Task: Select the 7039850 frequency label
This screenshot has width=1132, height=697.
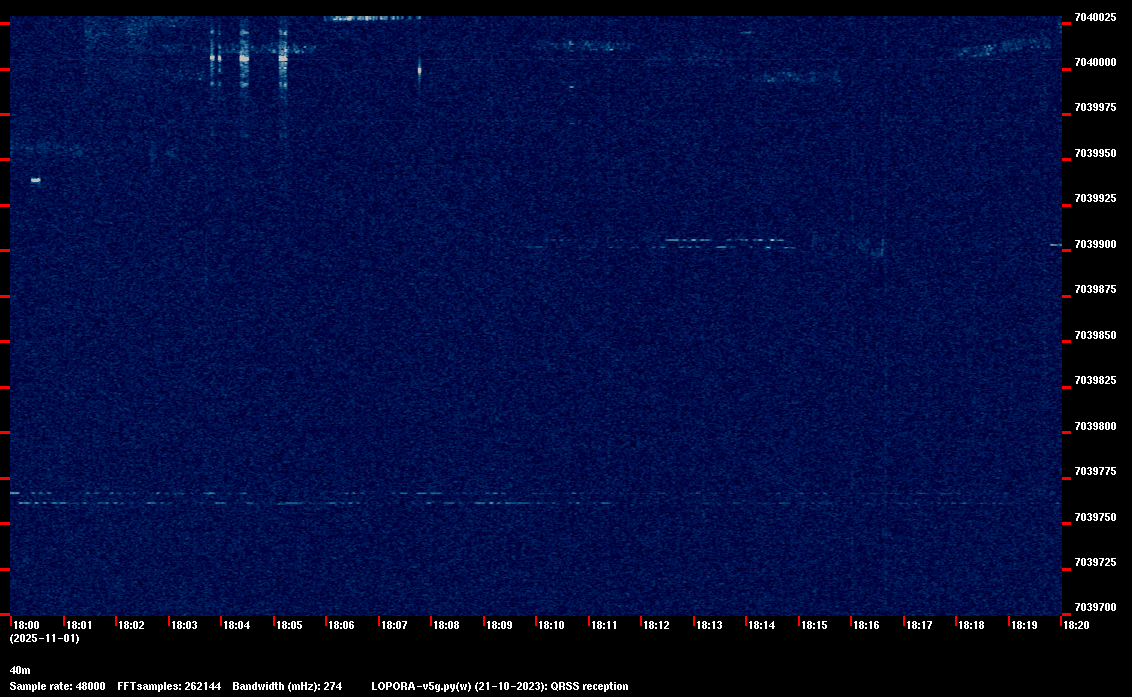Action: click(x=1095, y=336)
